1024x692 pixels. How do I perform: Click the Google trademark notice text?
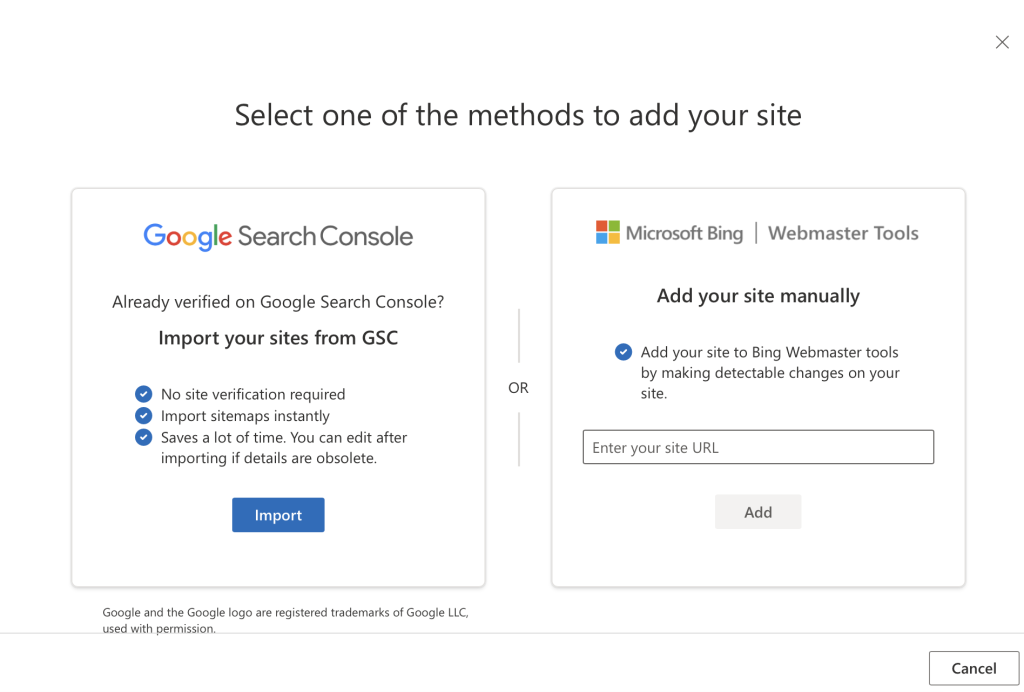285,620
